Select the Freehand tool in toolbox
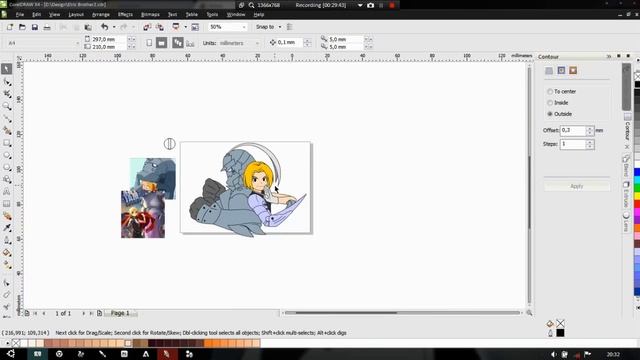Viewport: 640px width, 360px height. 7,119
